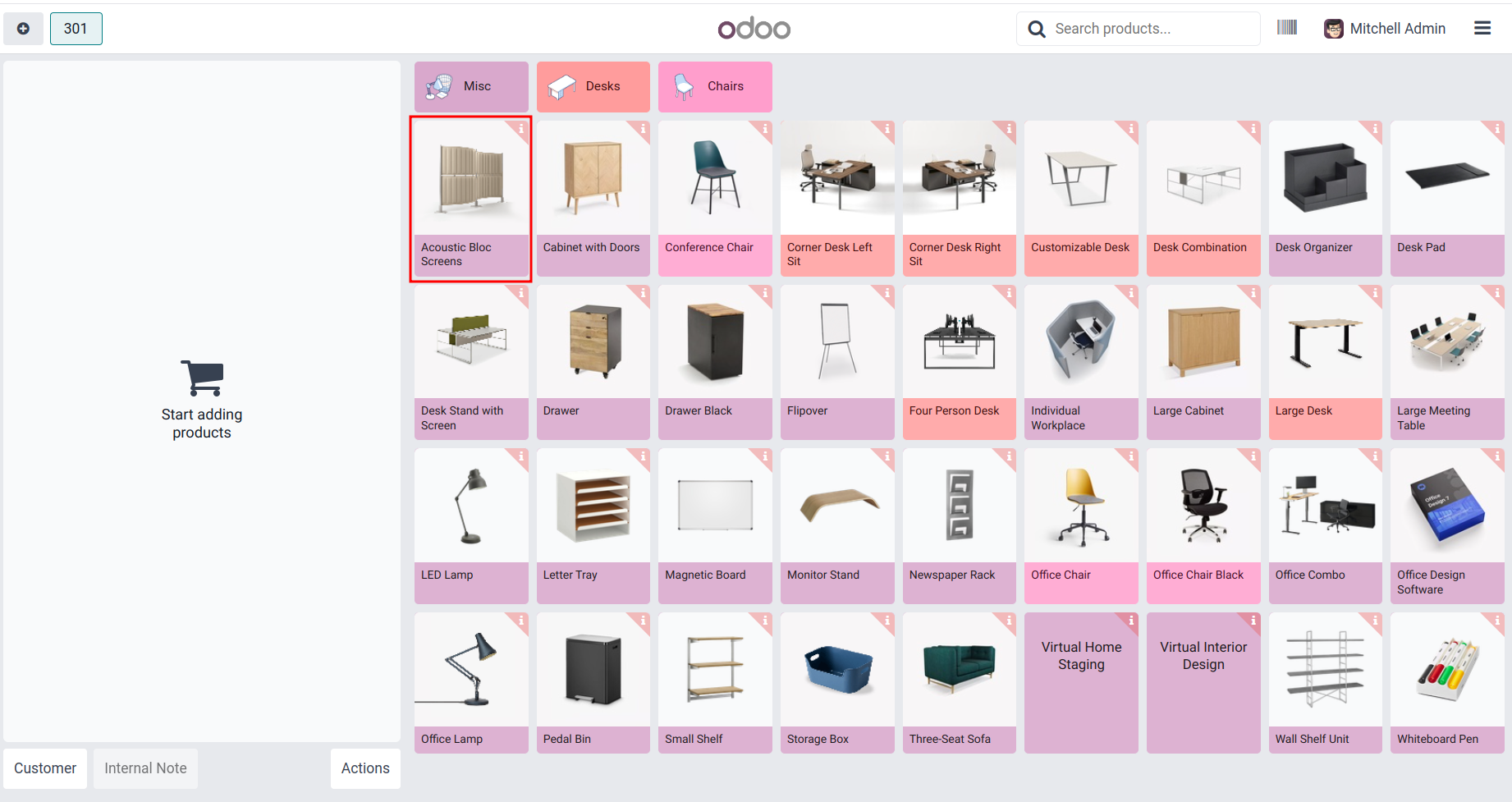Select the Desks category tab
The width and height of the screenshot is (1512, 802).
tap(593, 86)
